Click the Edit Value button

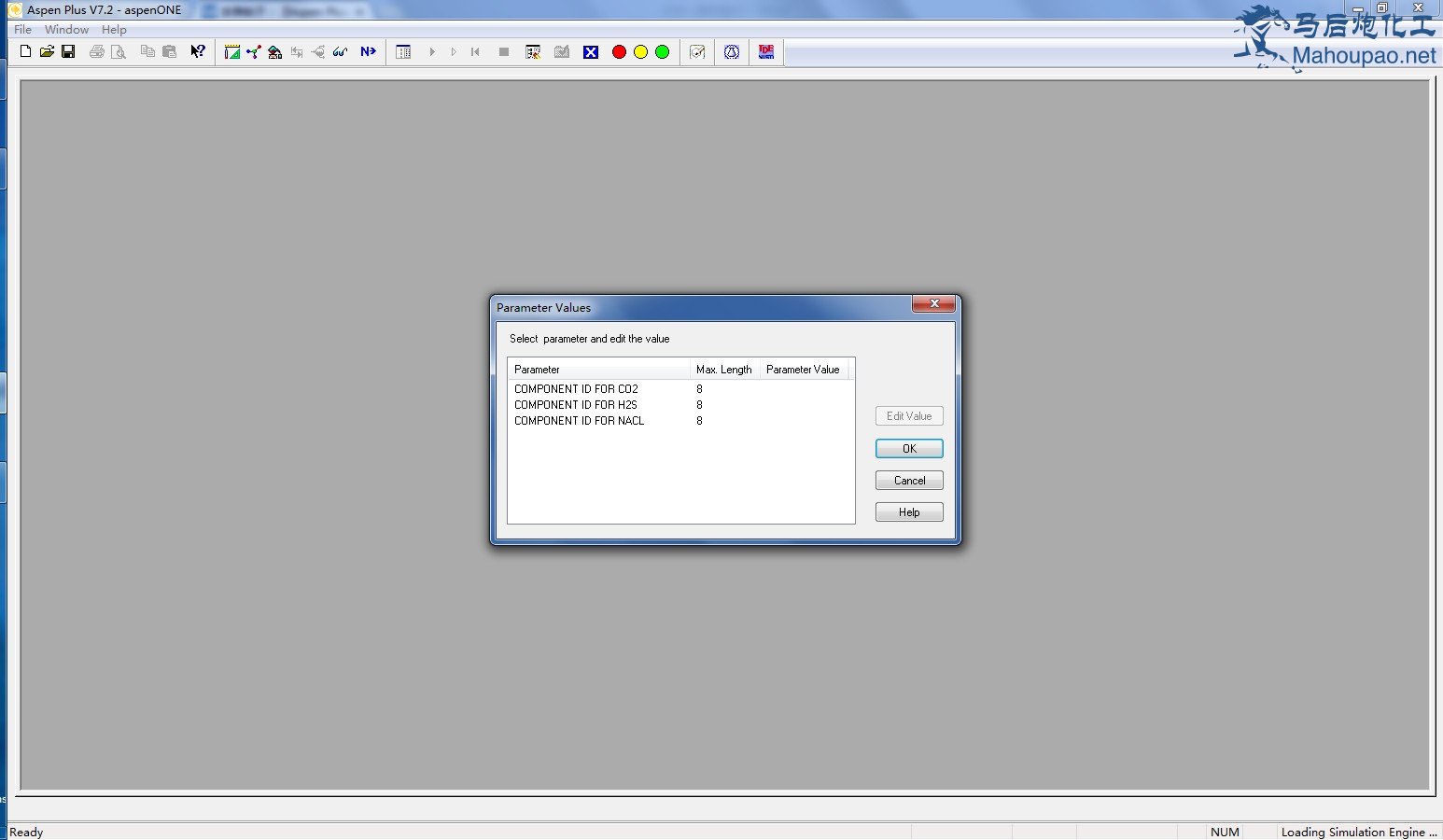click(909, 416)
